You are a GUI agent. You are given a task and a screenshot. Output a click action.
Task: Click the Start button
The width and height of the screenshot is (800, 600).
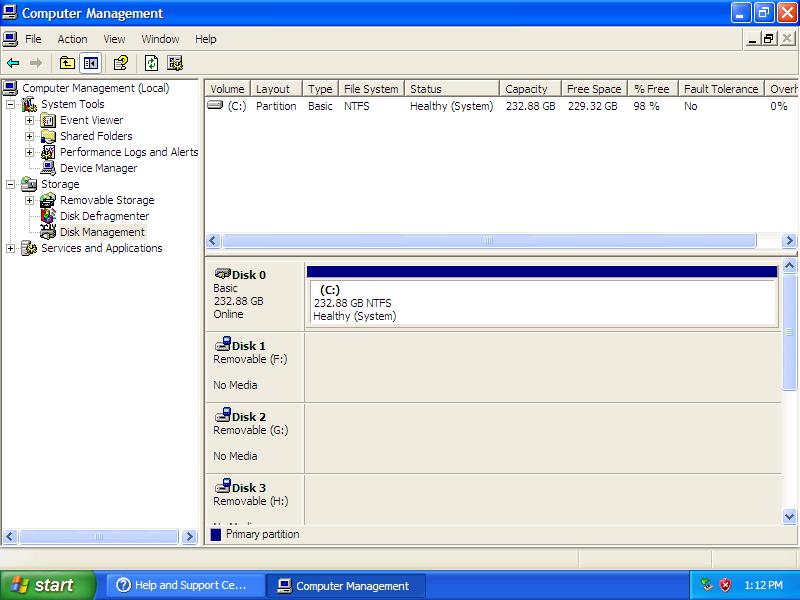tap(48, 585)
